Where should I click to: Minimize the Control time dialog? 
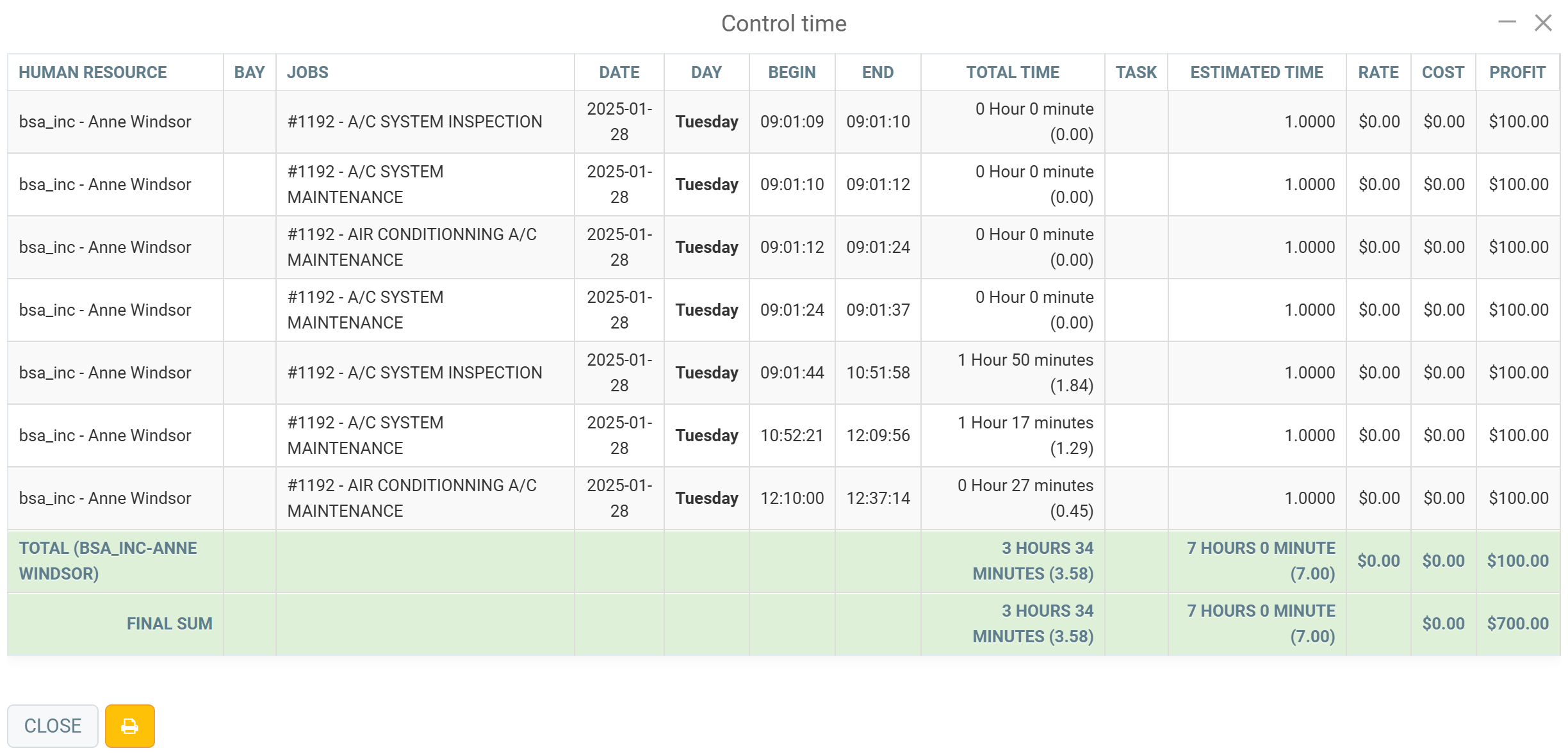coord(1507,22)
